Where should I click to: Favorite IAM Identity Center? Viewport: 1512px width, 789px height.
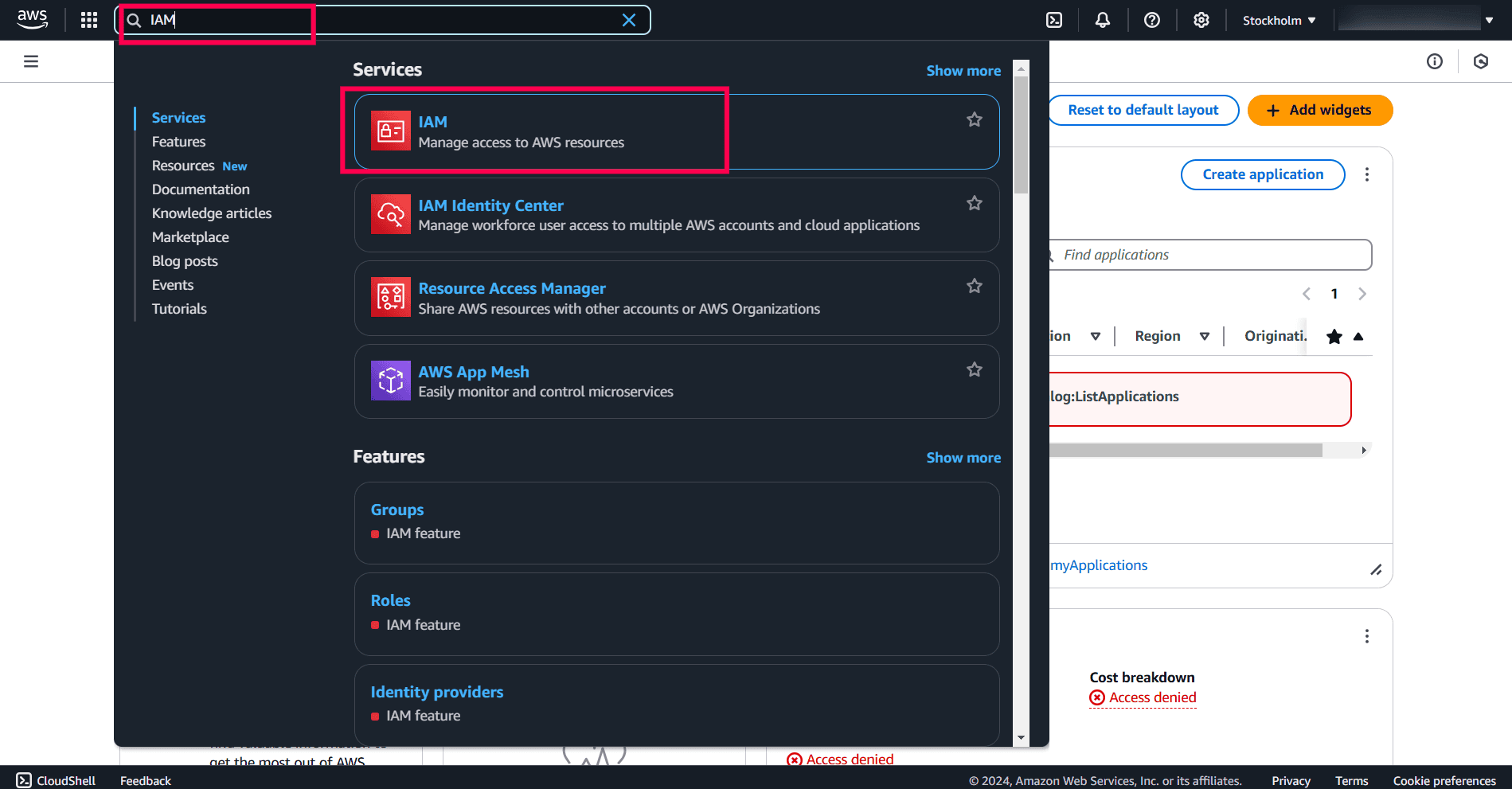coord(974,203)
